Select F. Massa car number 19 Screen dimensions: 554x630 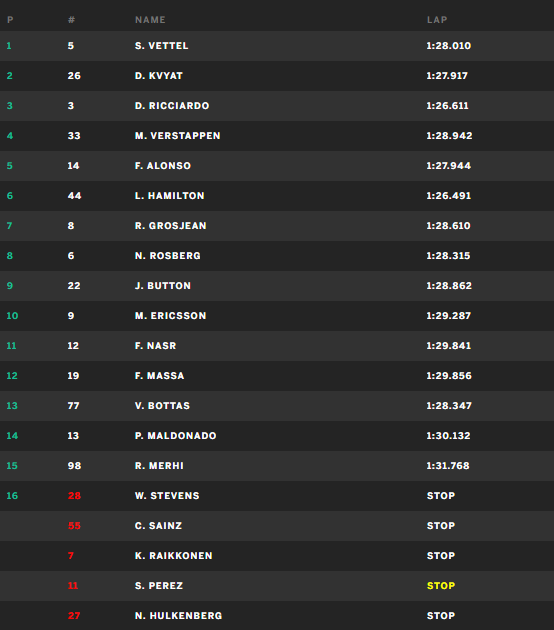tap(73, 376)
